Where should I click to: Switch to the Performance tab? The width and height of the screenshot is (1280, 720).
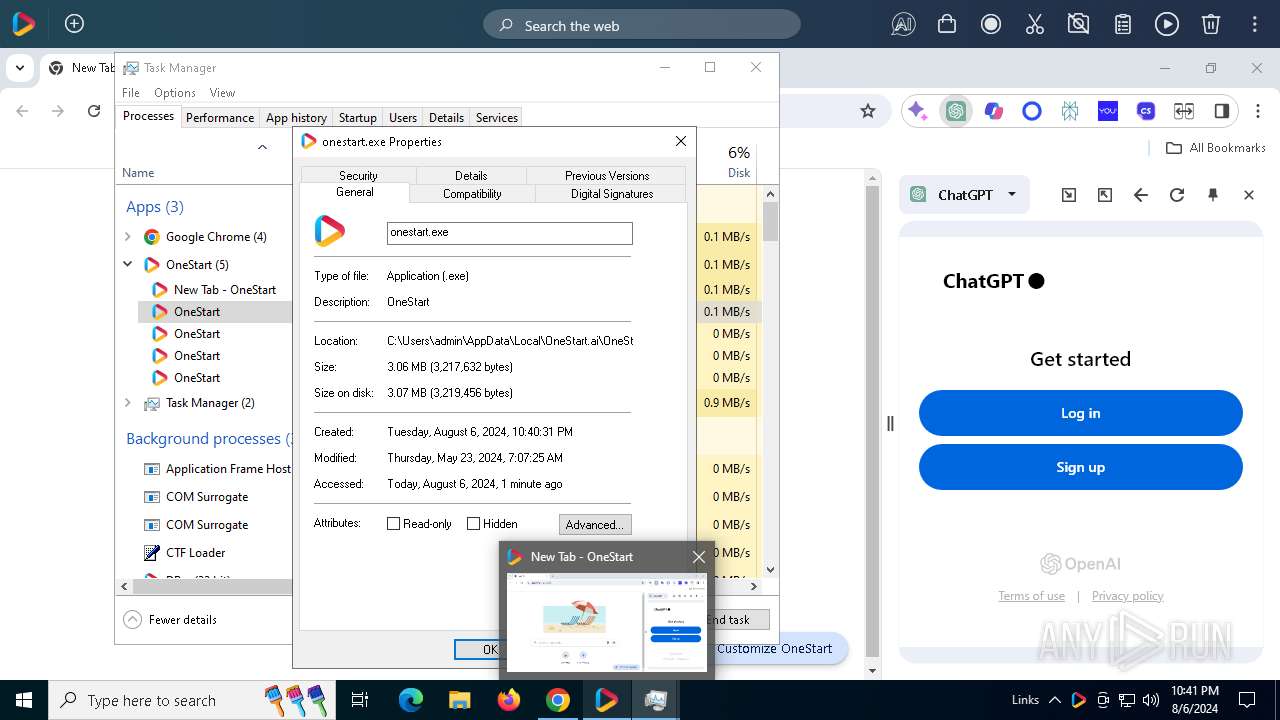[220, 117]
